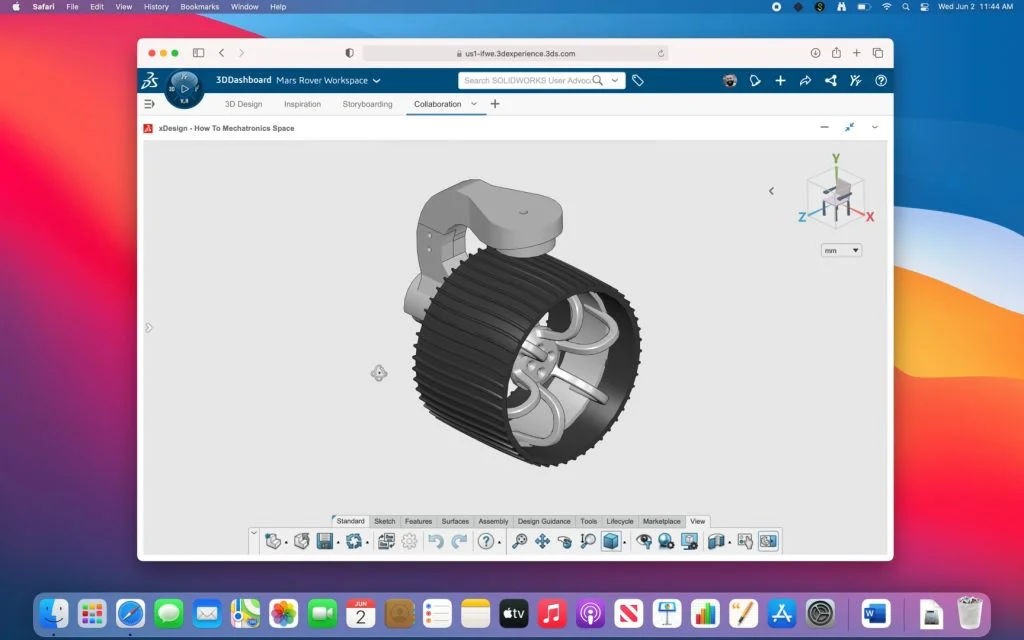Expand the Mars Rover Workspace dropdown

point(376,81)
